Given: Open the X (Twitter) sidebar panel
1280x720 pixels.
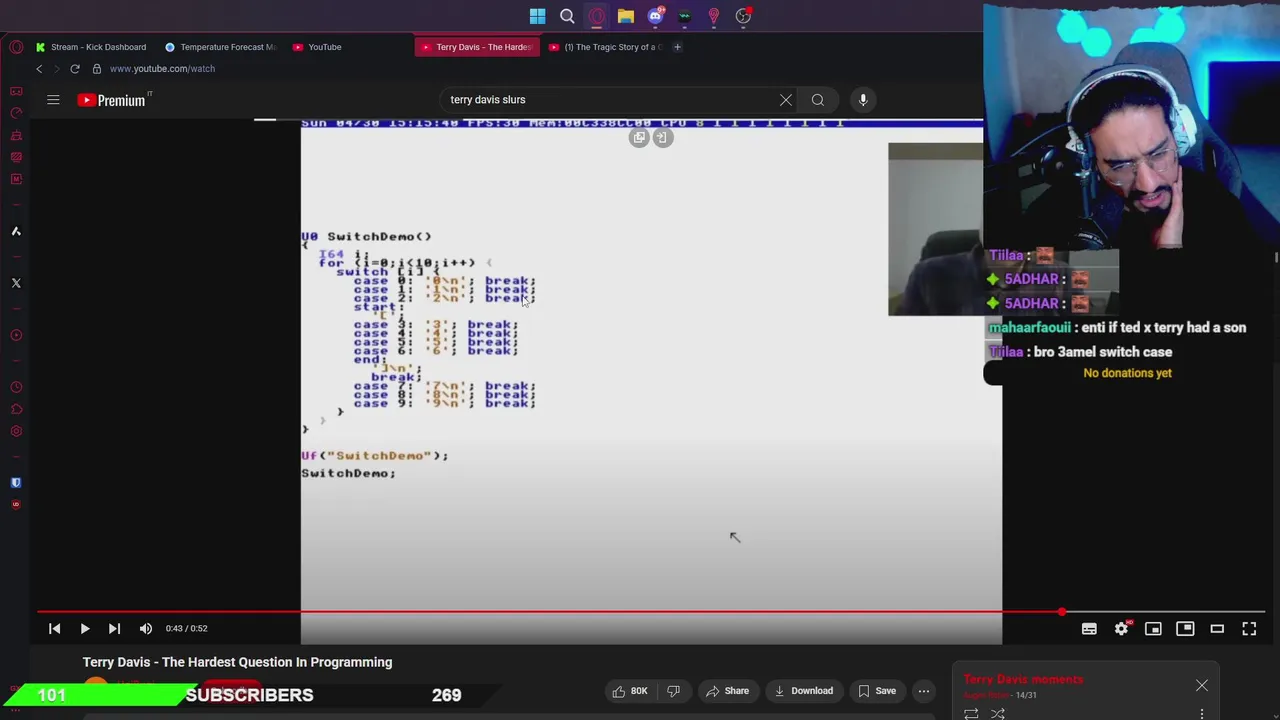Looking at the screenshot, I should coord(16,283).
